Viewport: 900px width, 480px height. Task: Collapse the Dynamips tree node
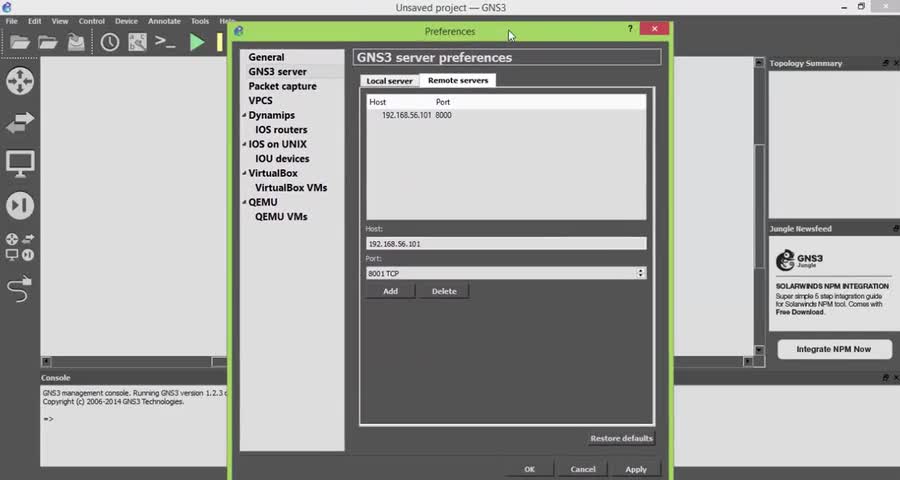244,115
